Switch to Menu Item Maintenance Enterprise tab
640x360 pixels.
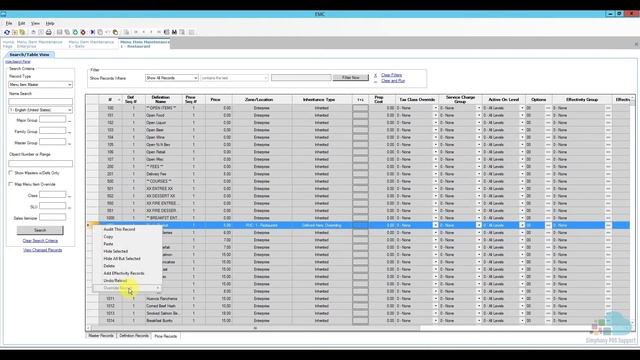pyautogui.click(x=39, y=44)
